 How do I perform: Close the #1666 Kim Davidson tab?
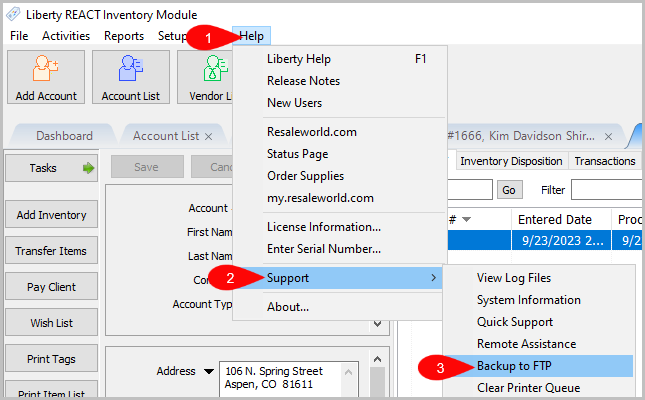(x=608, y=136)
